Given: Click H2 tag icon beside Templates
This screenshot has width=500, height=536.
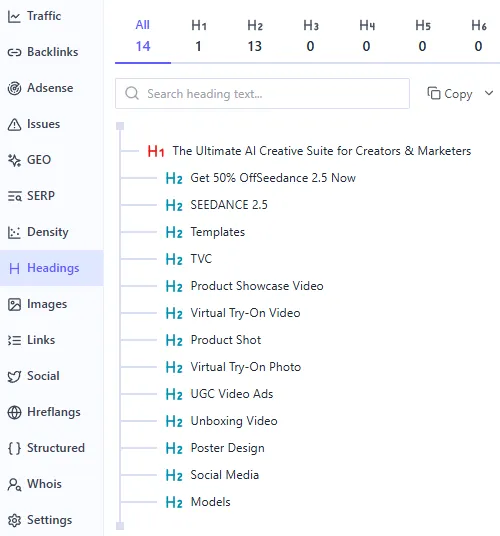Looking at the screenshot, I should pos(174,232).
